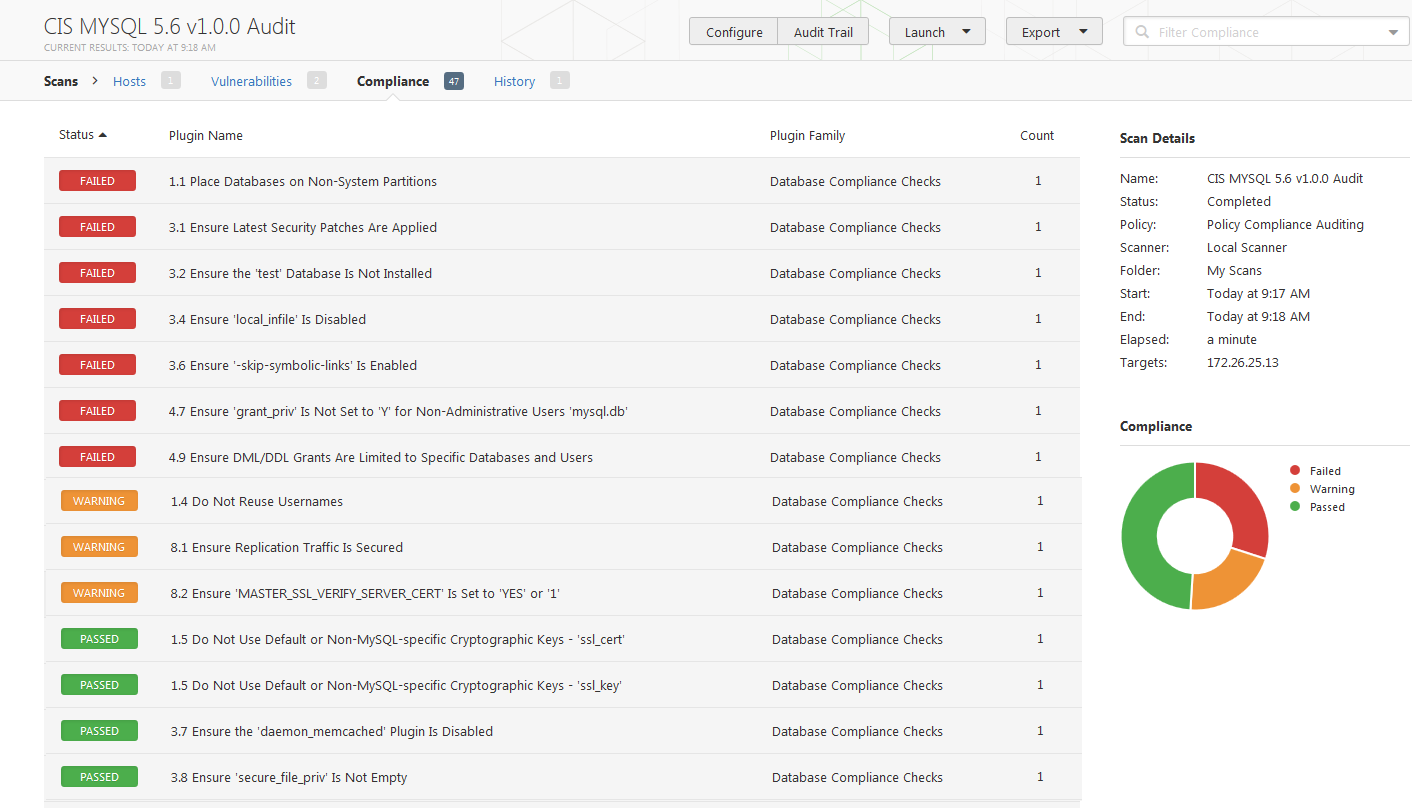Open the 1.5 Cryptographic Keys 'ssl_key' check name
Image resolution: width=1416 pixels, height=808 pixels.
[397, 685]
